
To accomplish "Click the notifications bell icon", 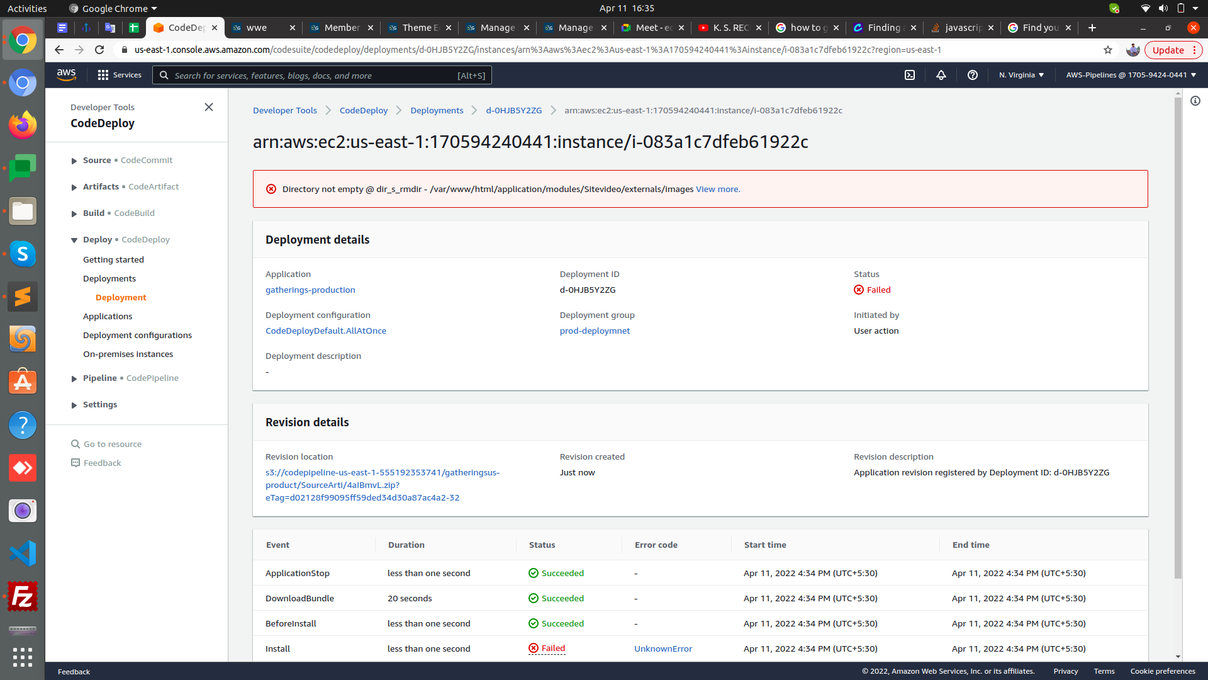I will coord(941,75).
